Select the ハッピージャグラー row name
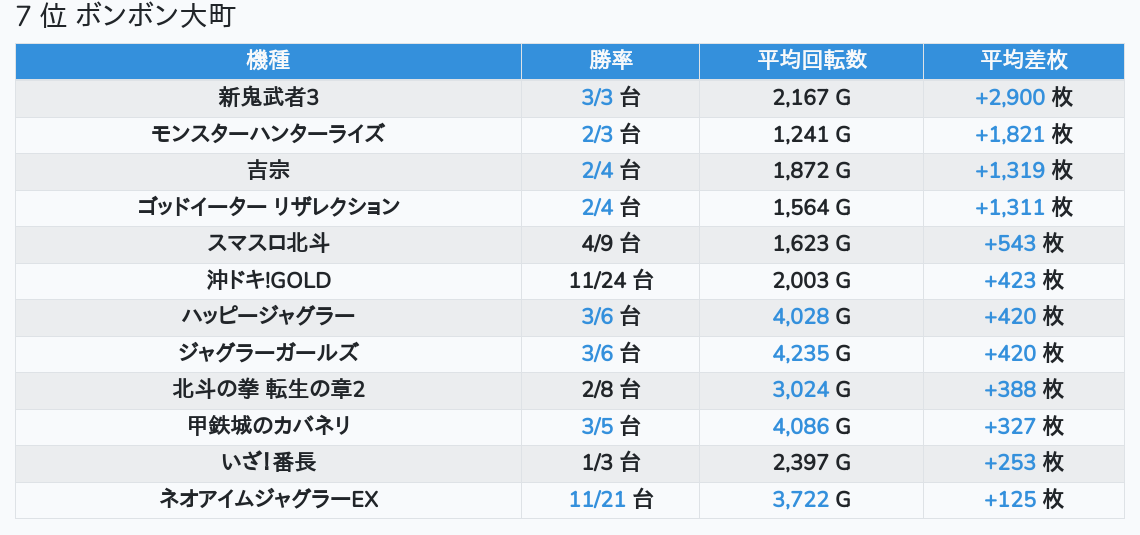Image resolution: width=1140 pixels, height=535 pixels. [x=268, y=316]
